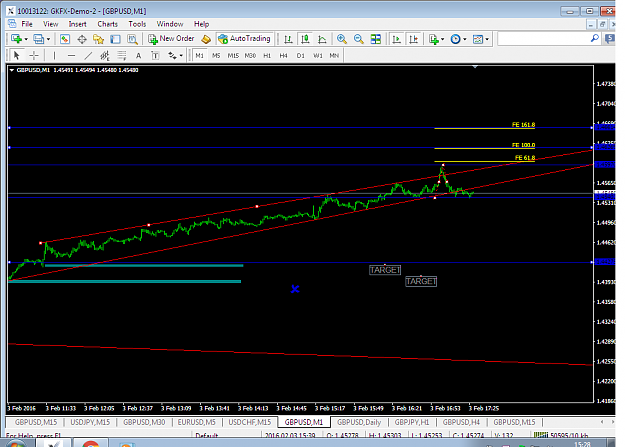Screen dimensions: 625x447
Task: Click the search magnifier icon
Action: click(595, 39)
